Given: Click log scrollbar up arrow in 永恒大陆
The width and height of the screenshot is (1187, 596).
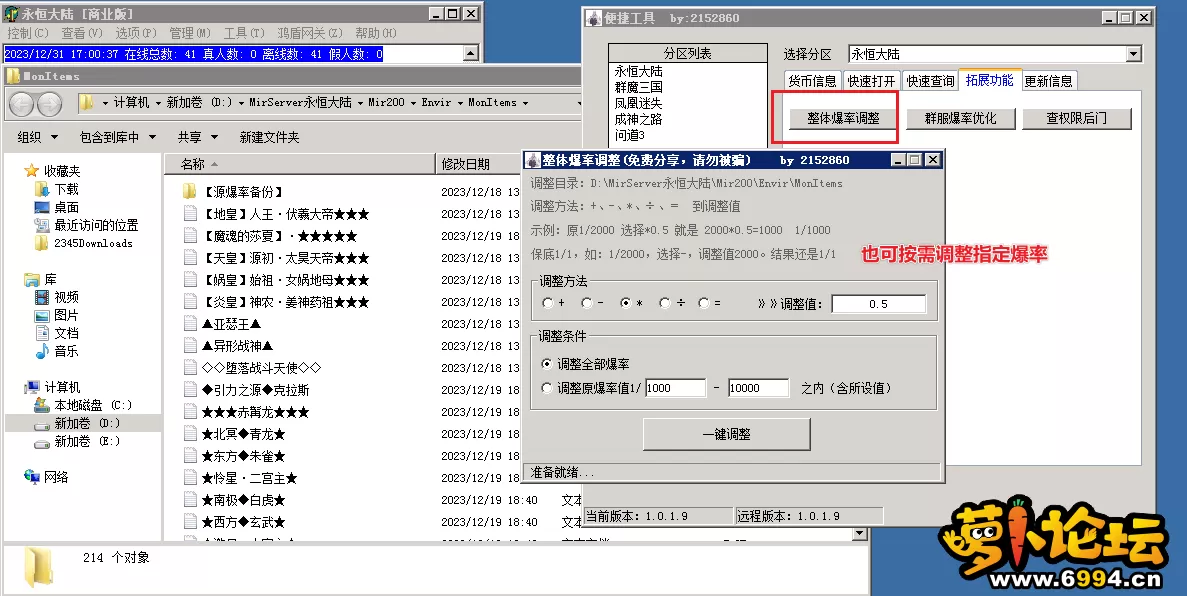Looking at the screenshot, I should pos(471,54).
